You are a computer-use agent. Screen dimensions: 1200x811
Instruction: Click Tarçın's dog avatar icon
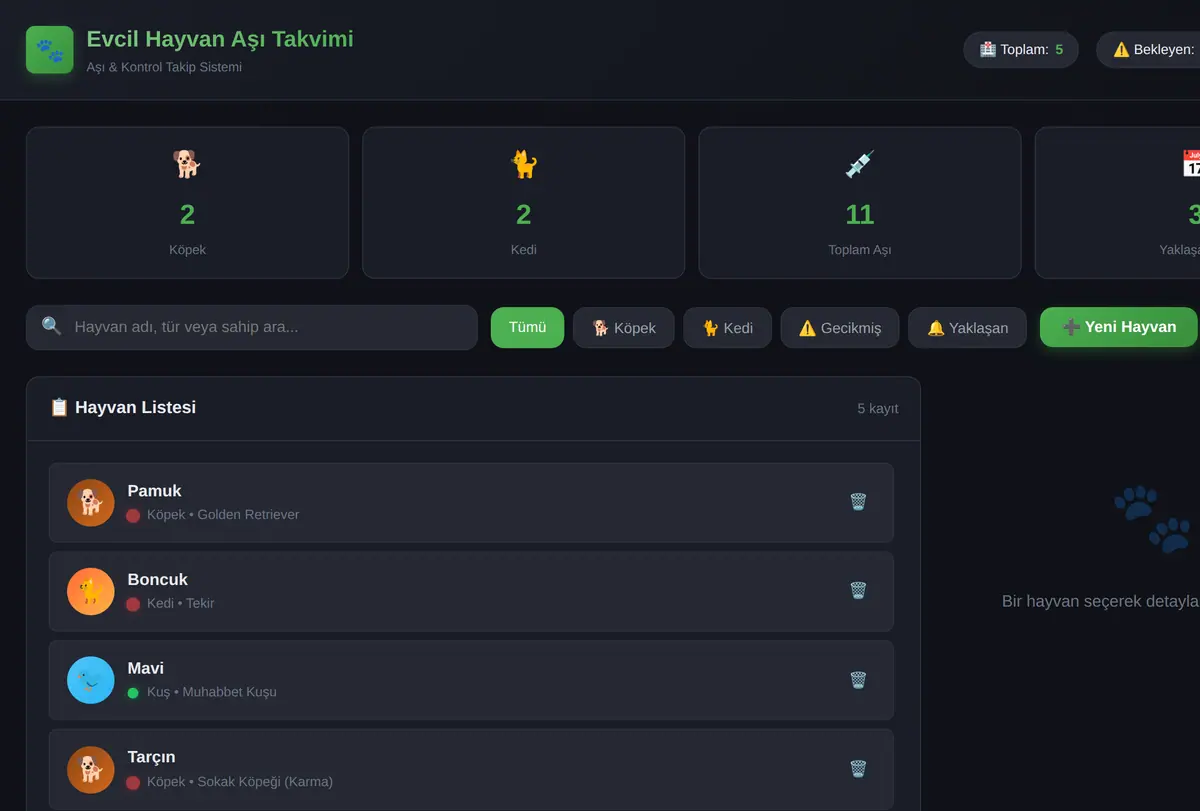91,769
